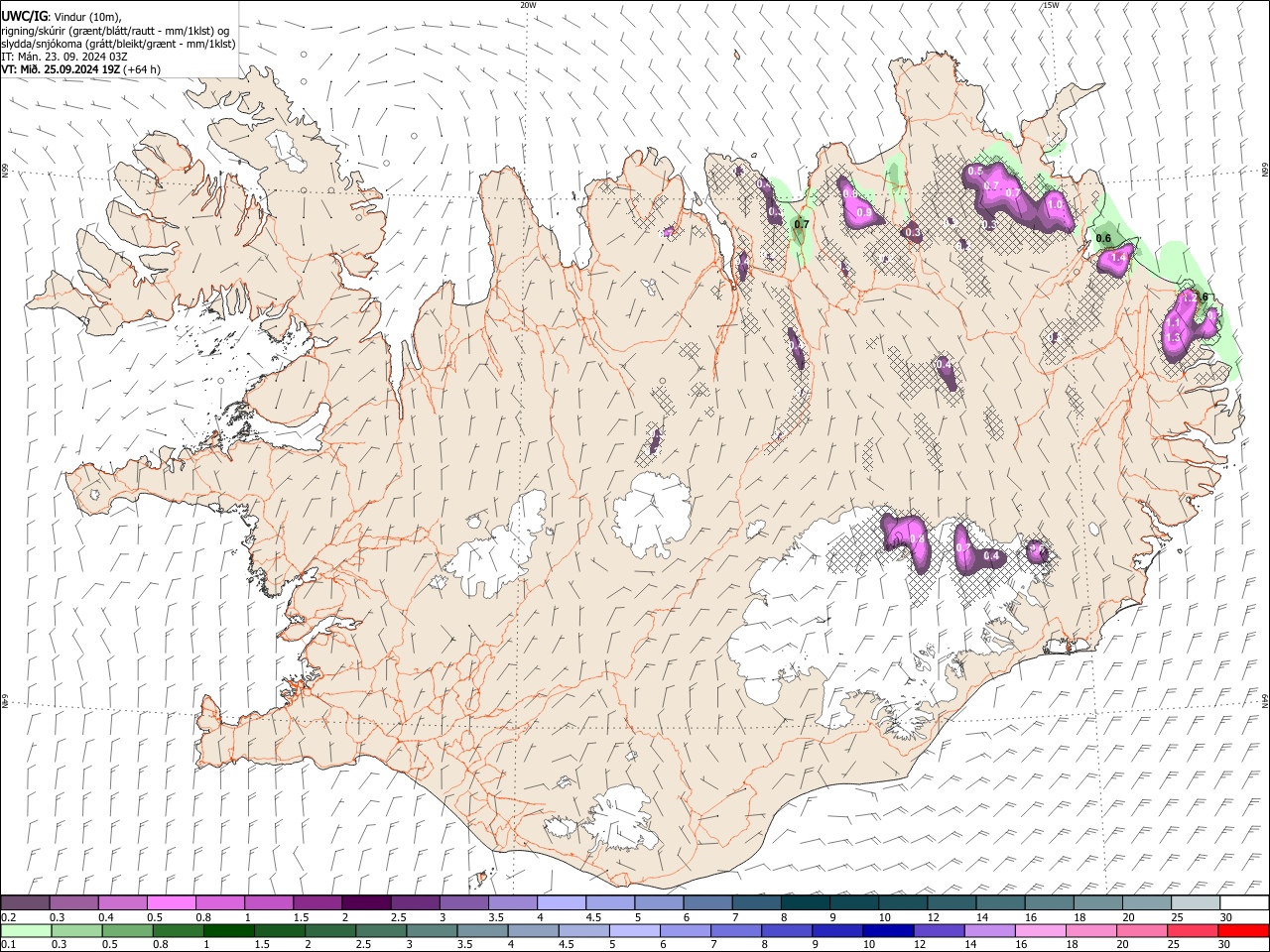Click the 15W longitude label
1270x952 pixels.
[x=1051, y=5]
